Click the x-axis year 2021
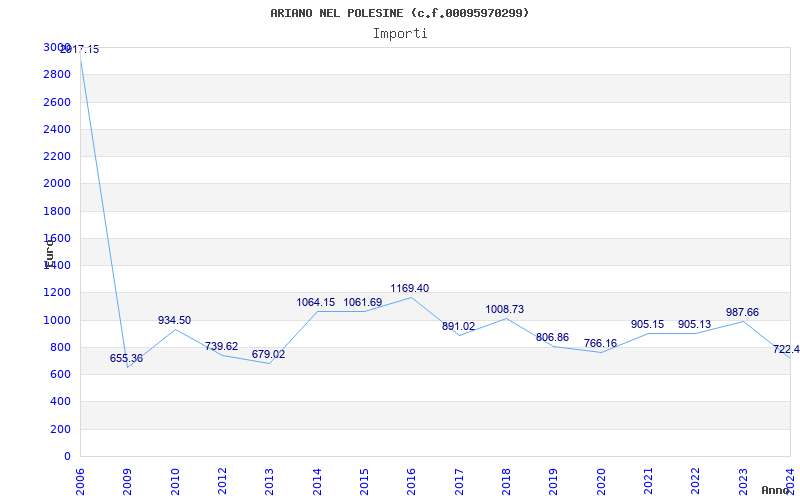Viewport: 800px width, 500px height. click(648, 481)
